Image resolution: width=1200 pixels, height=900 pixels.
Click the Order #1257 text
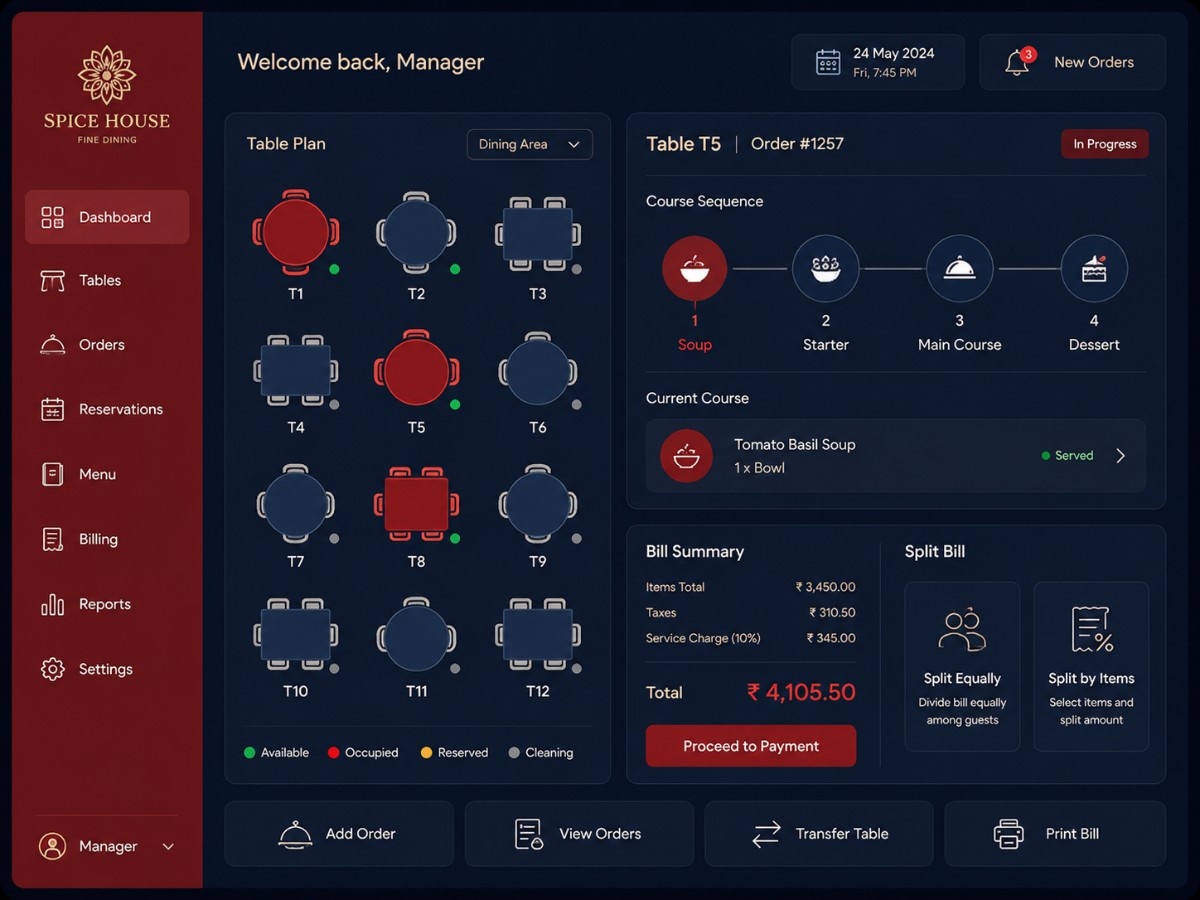tap(797, 144)
